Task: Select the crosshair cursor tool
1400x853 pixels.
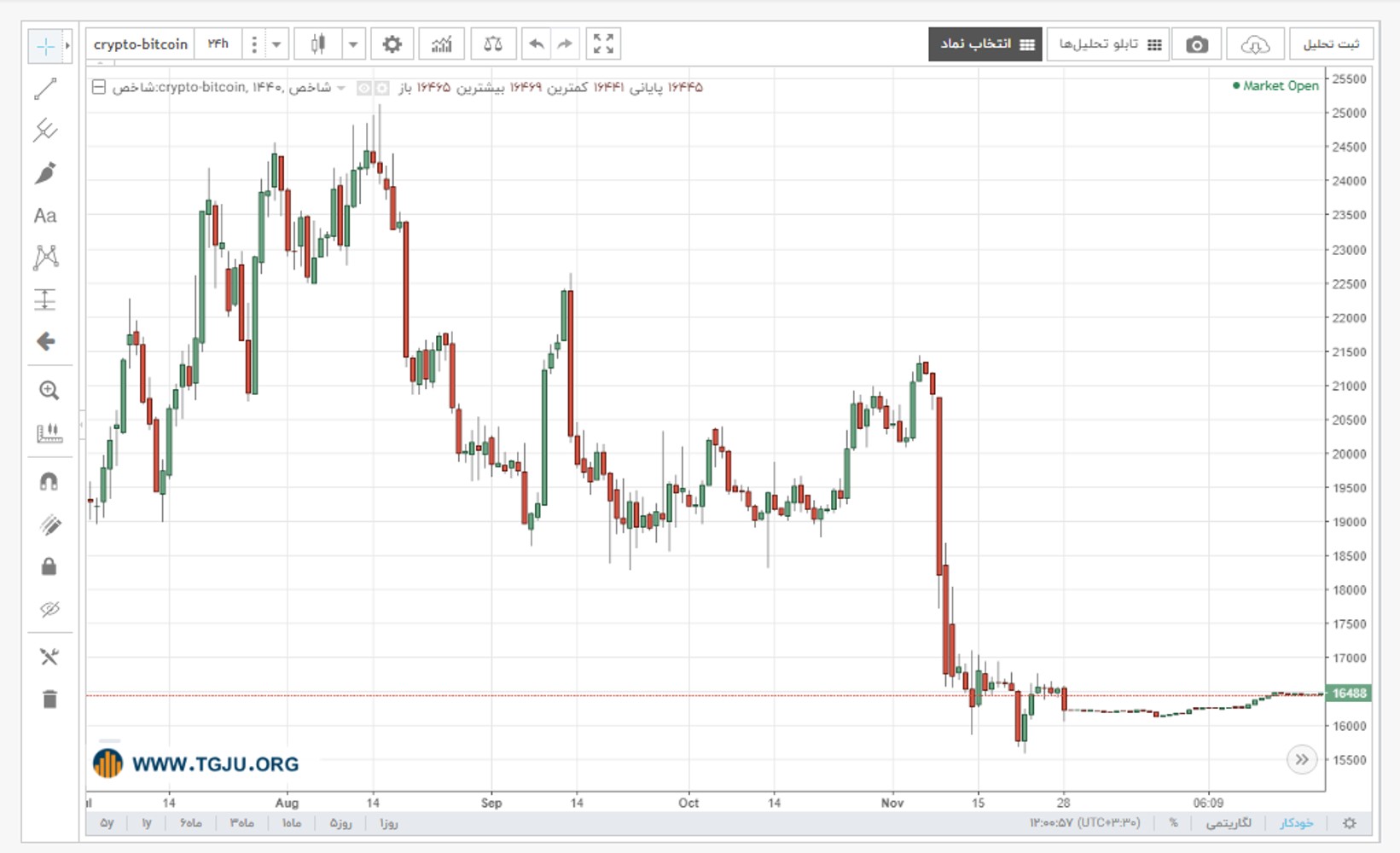Action: 45,45
